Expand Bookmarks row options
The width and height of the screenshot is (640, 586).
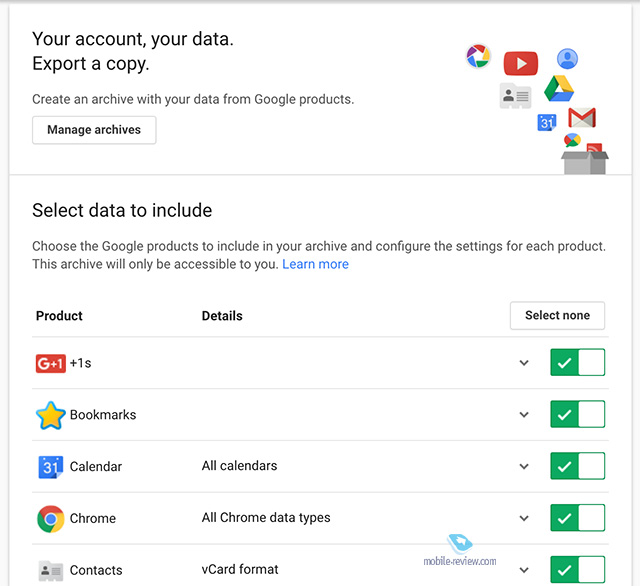[x=524, y=415]
